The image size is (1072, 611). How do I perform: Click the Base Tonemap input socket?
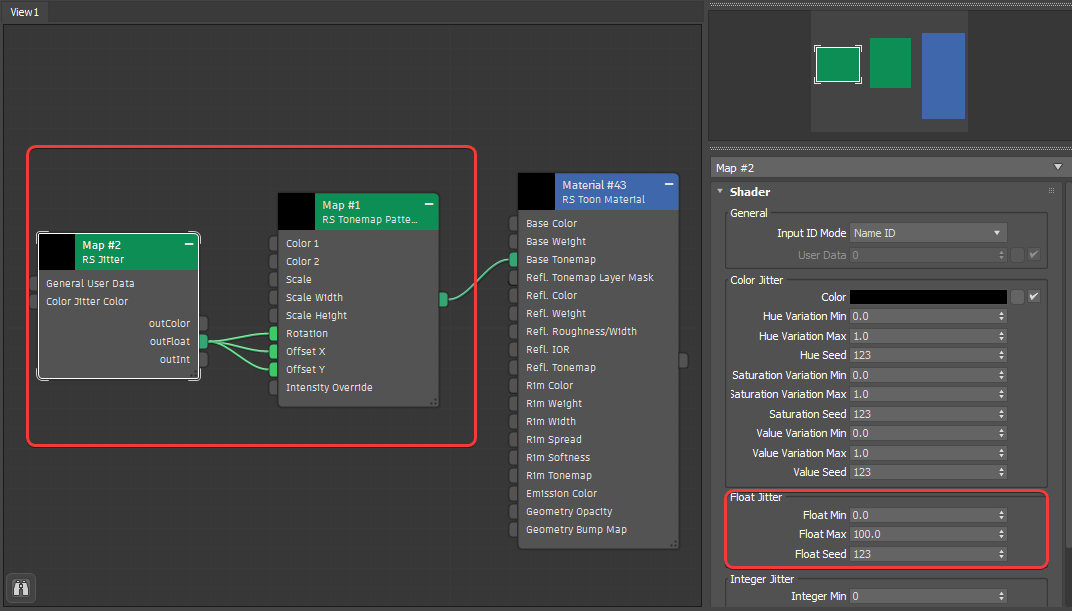(x=513, y=260)
